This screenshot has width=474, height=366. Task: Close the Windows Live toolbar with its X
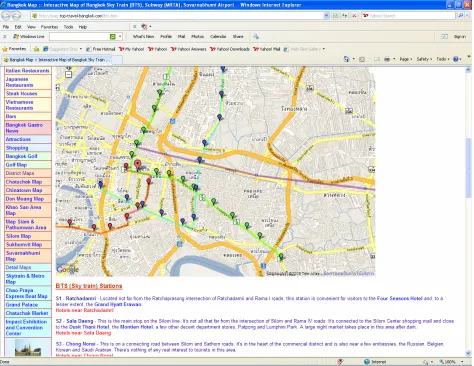pos(5,37)
